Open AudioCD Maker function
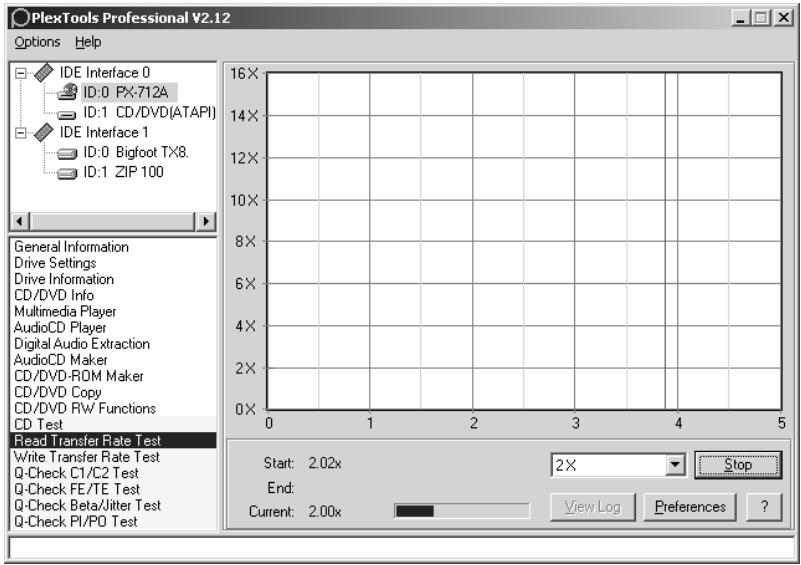 click(x=60, y=360)
